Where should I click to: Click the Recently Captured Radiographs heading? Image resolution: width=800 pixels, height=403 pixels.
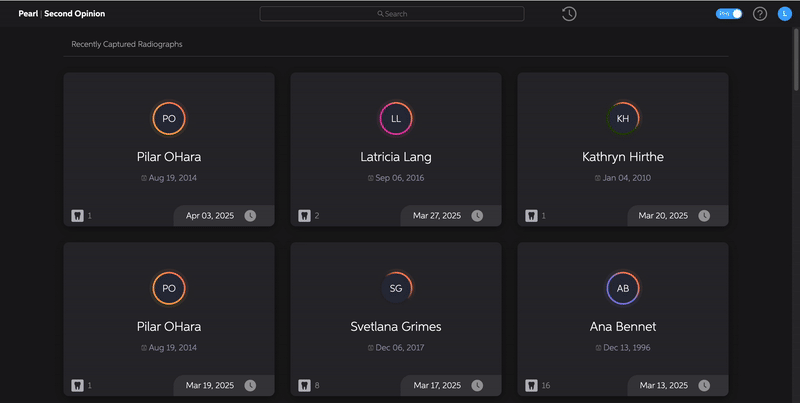(x=127, y=45)
